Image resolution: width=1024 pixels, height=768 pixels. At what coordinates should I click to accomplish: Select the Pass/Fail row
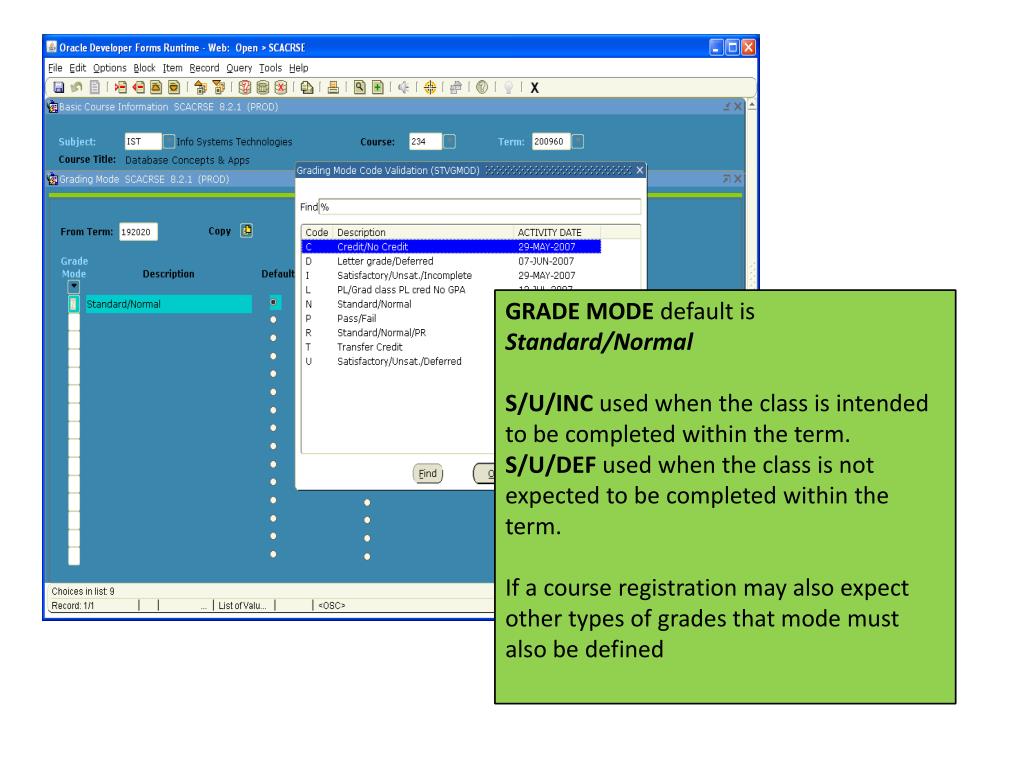tap(398, 319)
